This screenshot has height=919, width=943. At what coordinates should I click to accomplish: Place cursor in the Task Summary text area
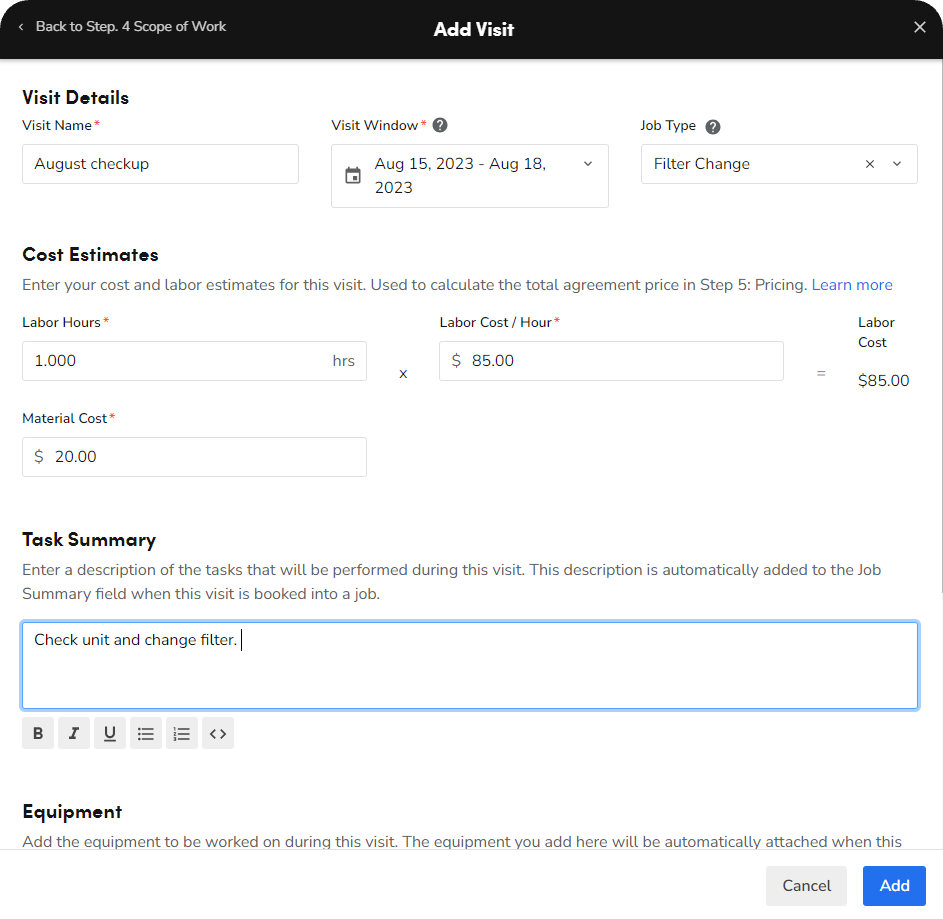[470, 665]
